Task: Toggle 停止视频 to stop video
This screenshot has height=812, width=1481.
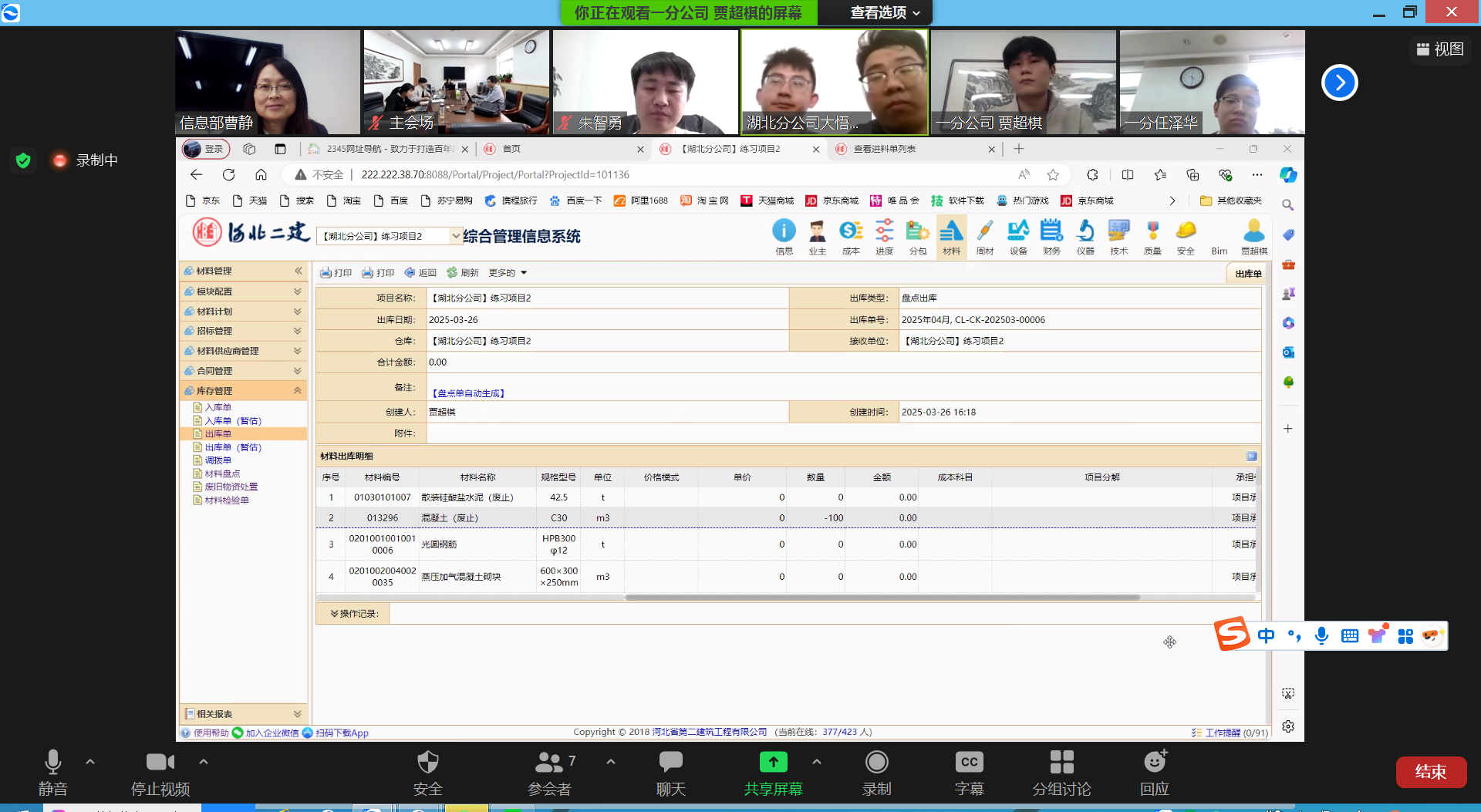Action: click(159, 771)
